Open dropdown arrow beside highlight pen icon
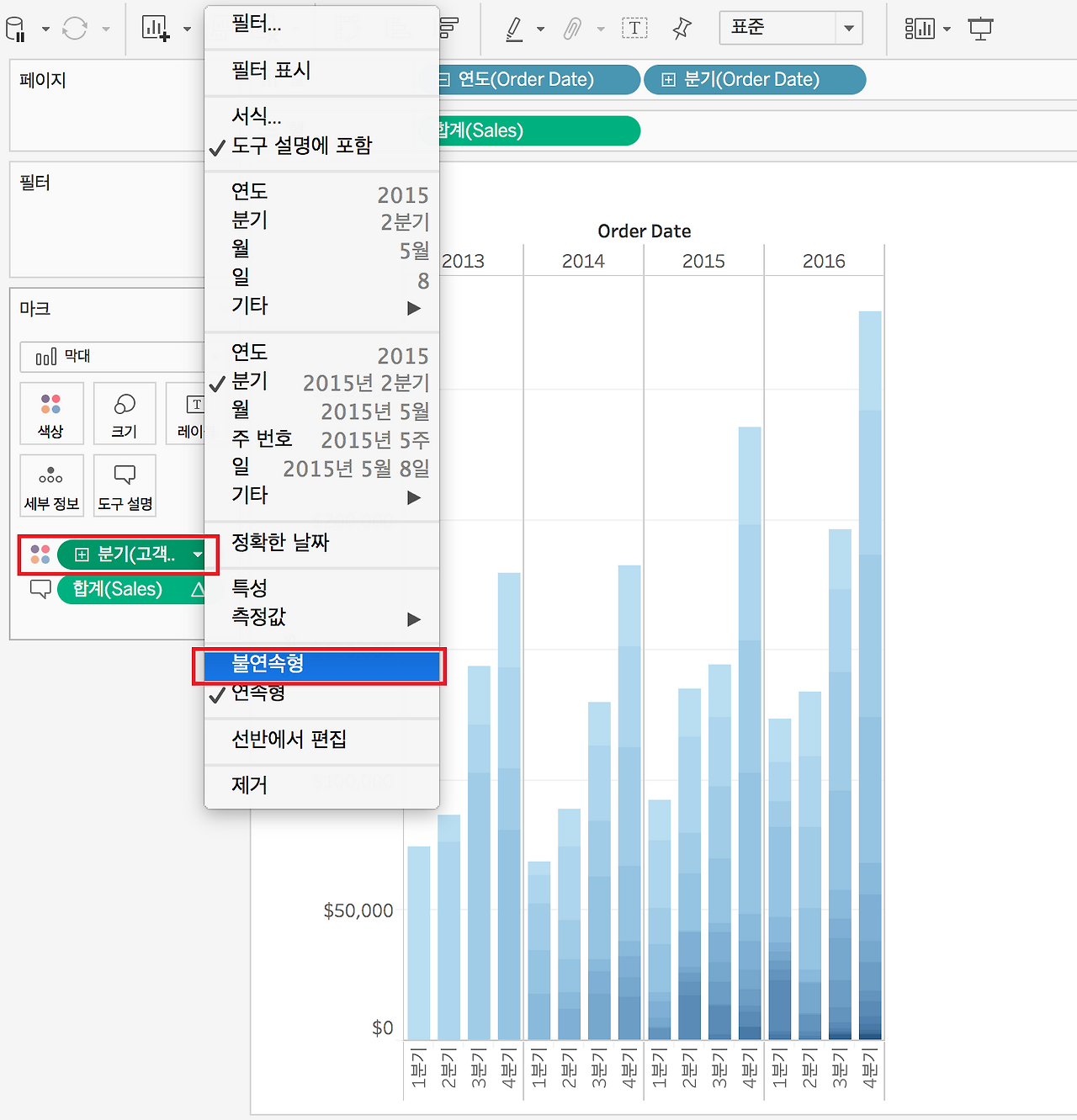 pos(540,29)
